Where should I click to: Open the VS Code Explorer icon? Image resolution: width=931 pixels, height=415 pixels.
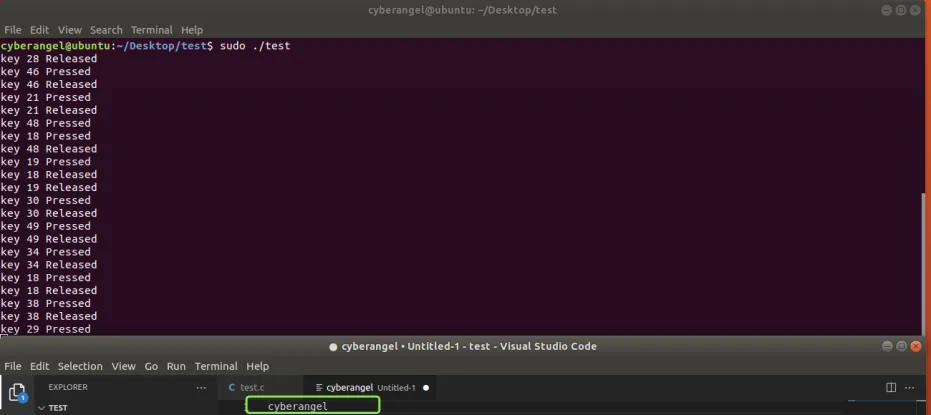[17, 391]
